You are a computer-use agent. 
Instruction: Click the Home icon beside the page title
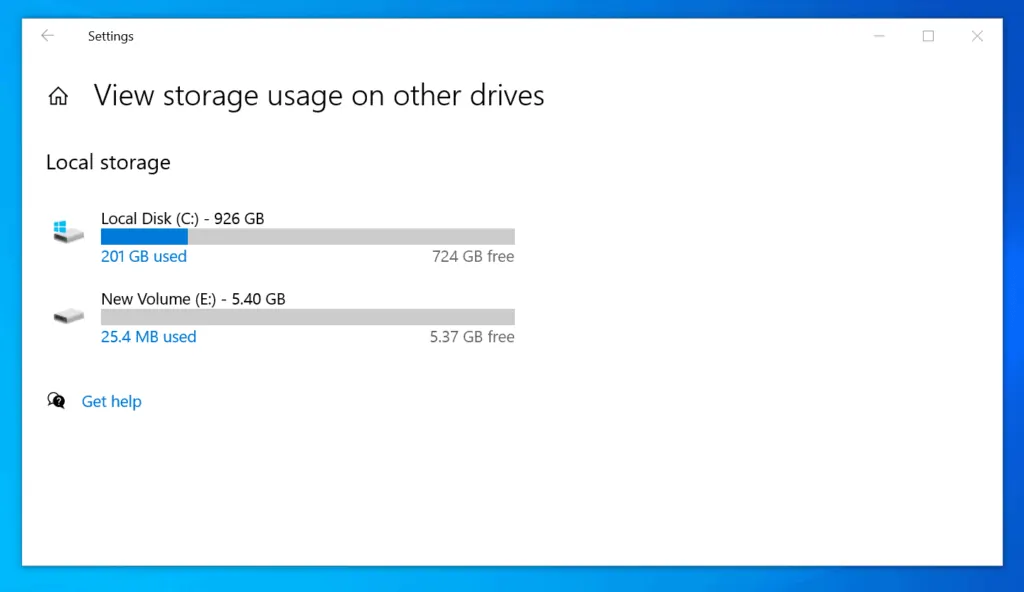pyautogui.click(x=58, y=95)
